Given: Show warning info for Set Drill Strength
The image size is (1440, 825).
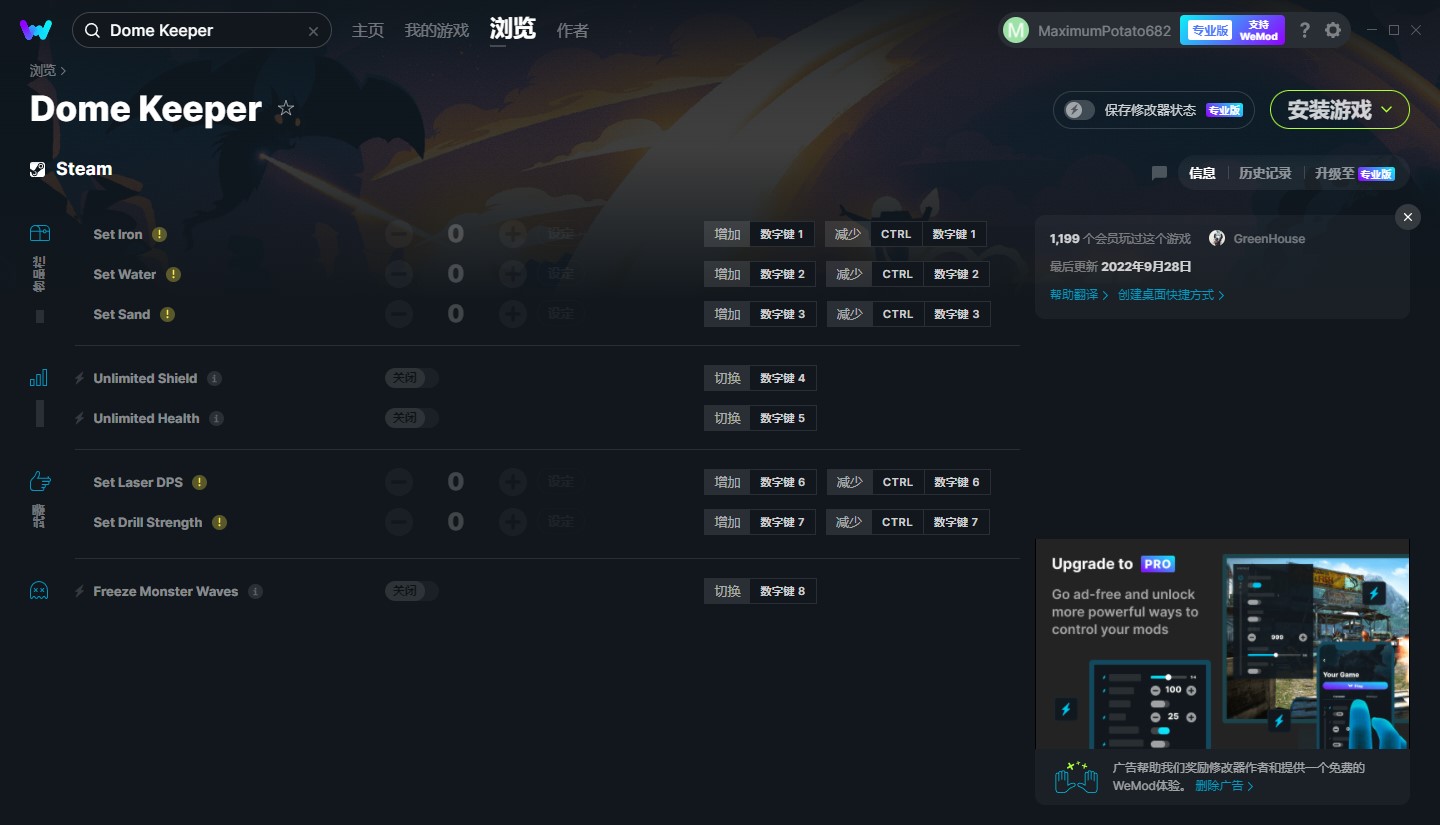Looking at the screenshot, I should coord(219,522).
